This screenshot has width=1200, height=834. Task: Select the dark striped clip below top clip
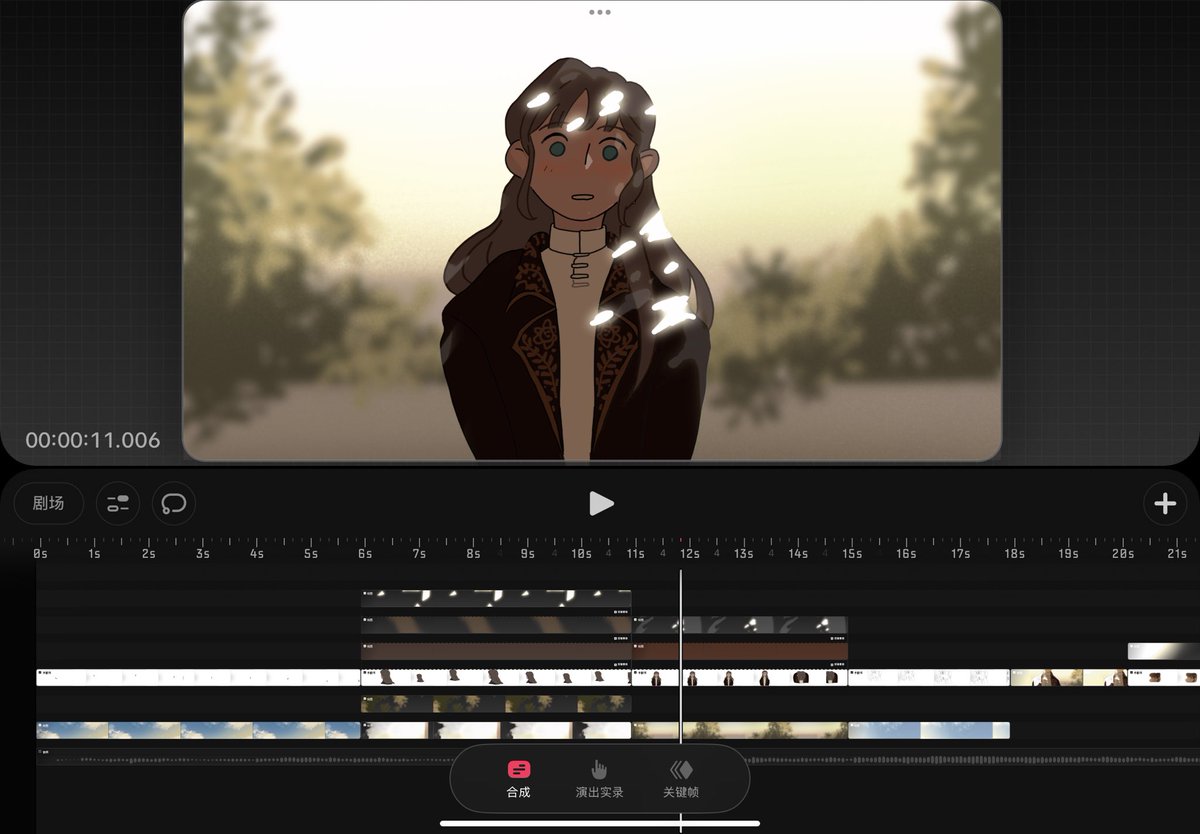(x=496, y=624)
